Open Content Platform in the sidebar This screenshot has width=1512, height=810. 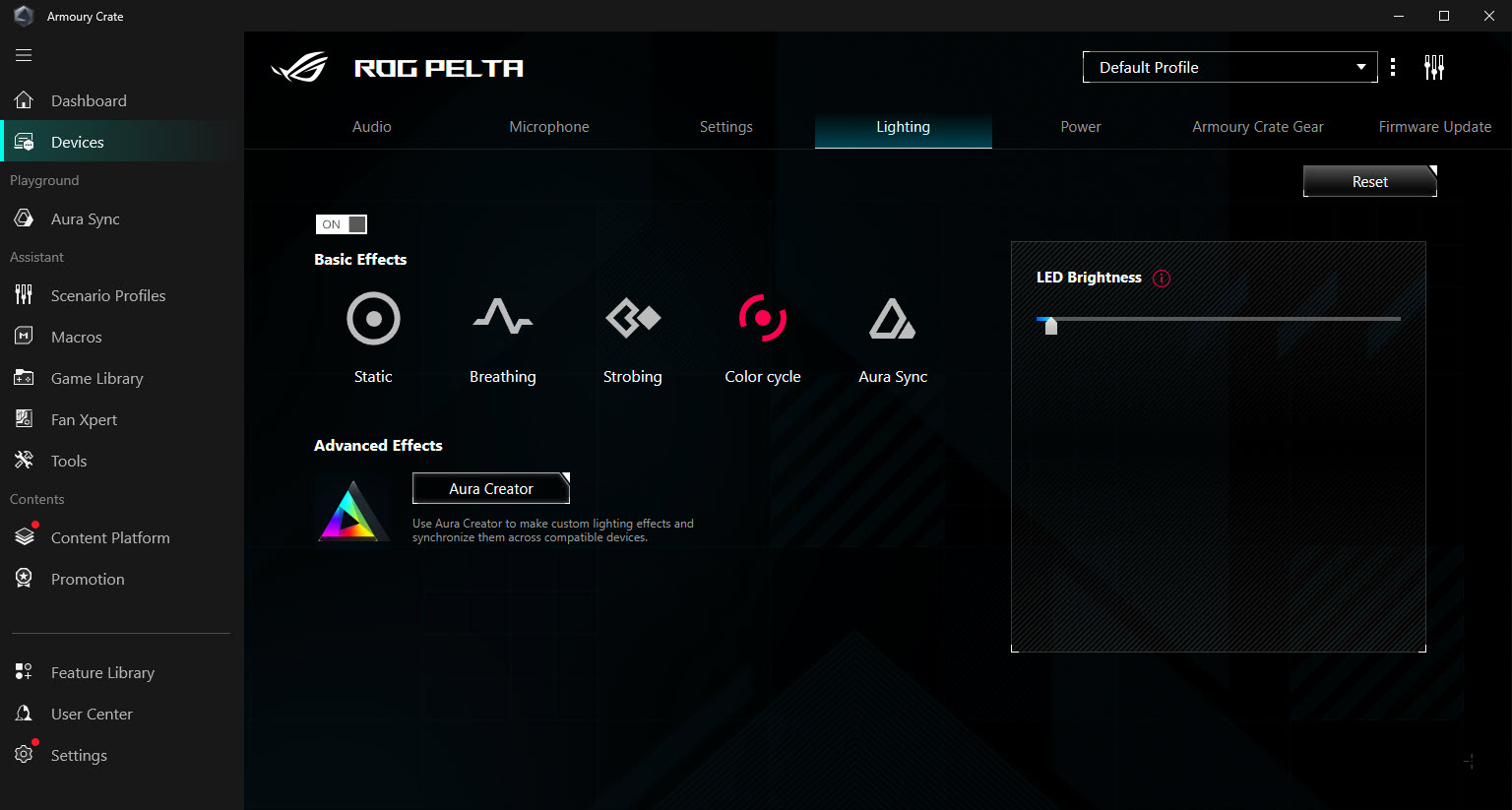pos(122,537)
